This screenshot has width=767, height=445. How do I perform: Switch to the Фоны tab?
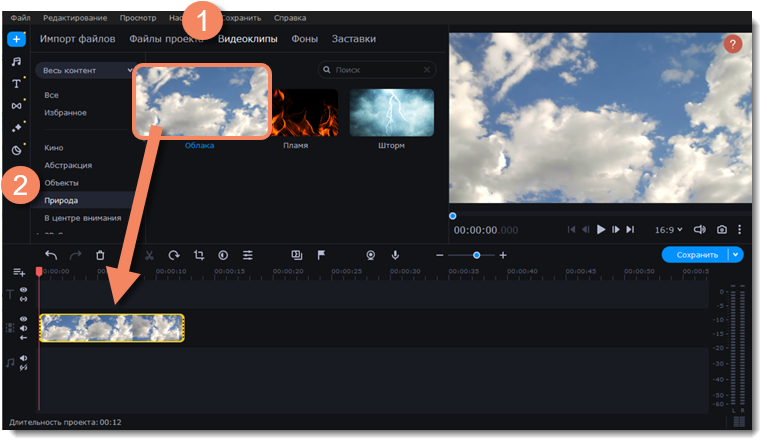click(x=305, y=39)
